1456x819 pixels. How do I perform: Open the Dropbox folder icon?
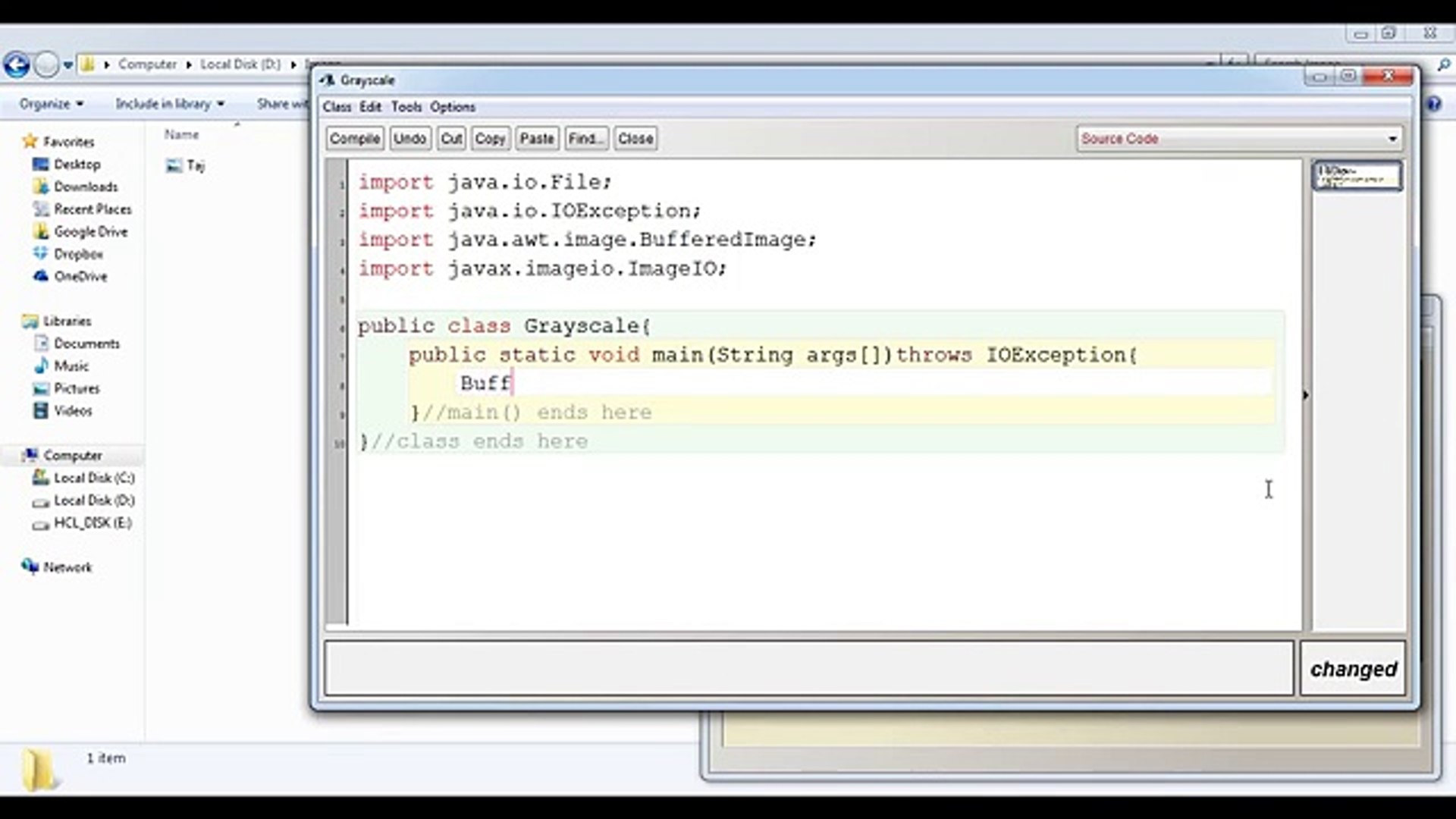(x=41, y=254)
